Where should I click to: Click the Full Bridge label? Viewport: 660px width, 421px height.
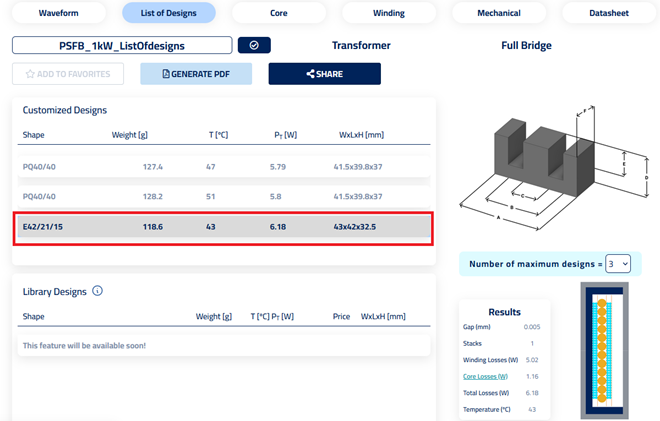point(527,45)
